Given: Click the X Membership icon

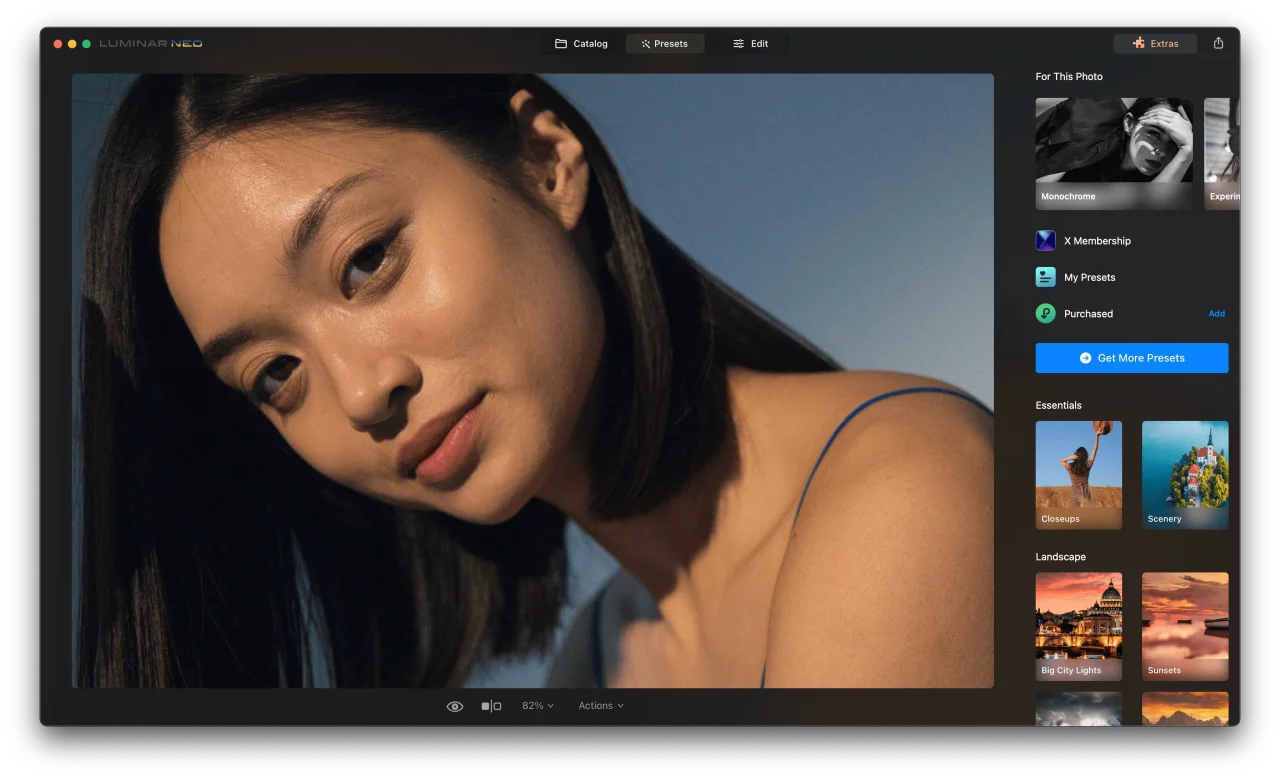Looking at the screenshot, I should coord(1045,241).
